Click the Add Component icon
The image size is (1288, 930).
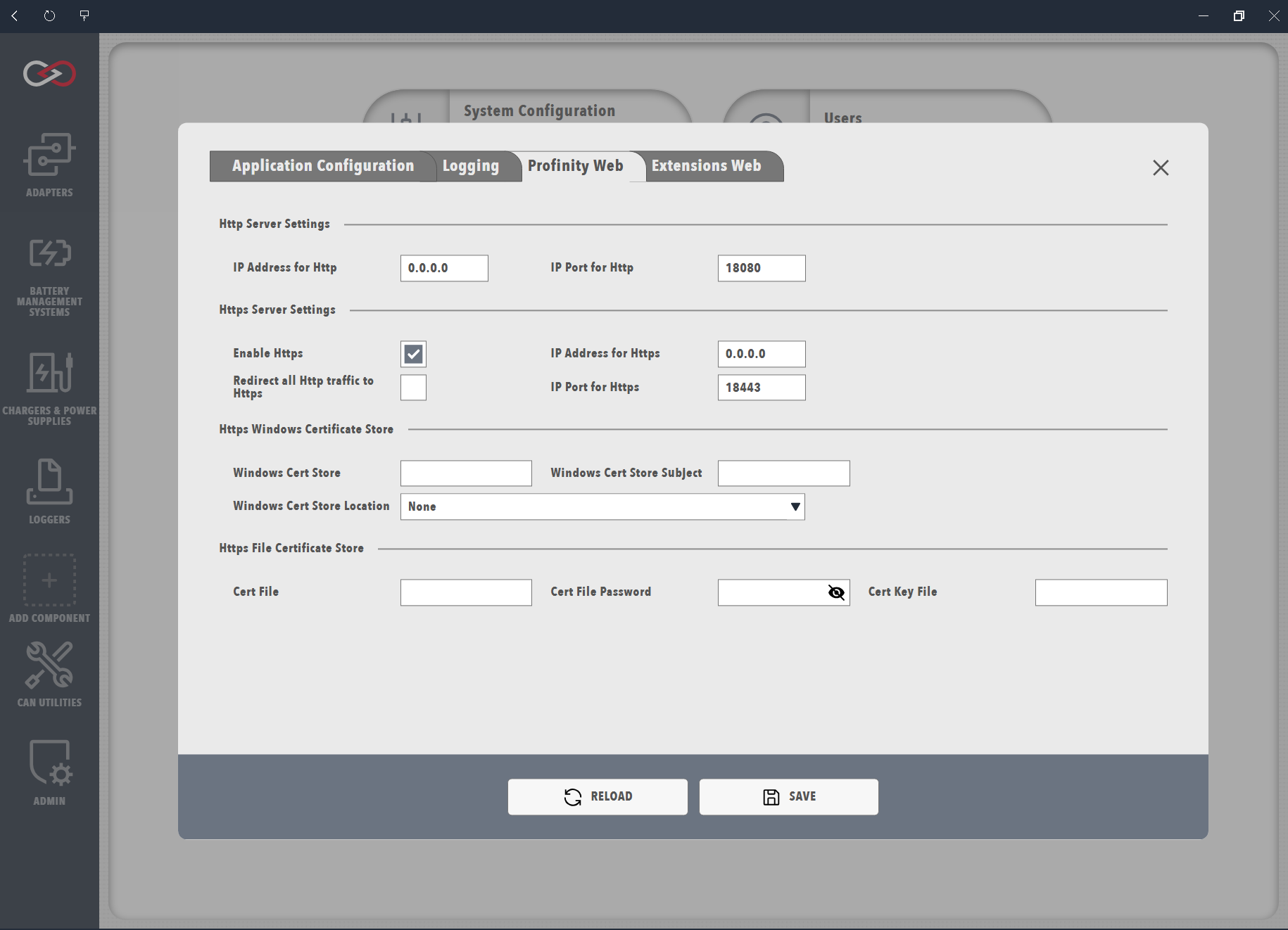coord(49,580)
